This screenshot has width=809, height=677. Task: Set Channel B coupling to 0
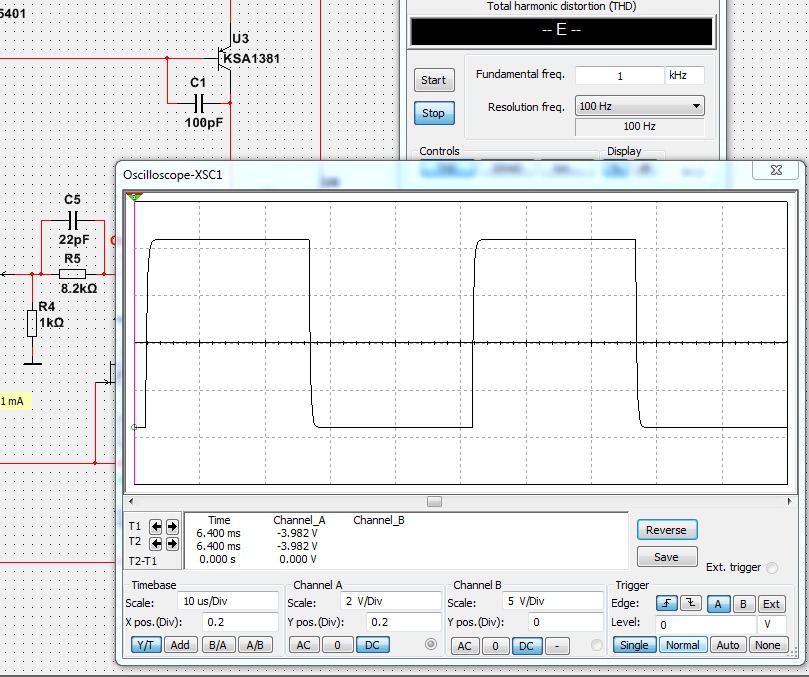495,646
